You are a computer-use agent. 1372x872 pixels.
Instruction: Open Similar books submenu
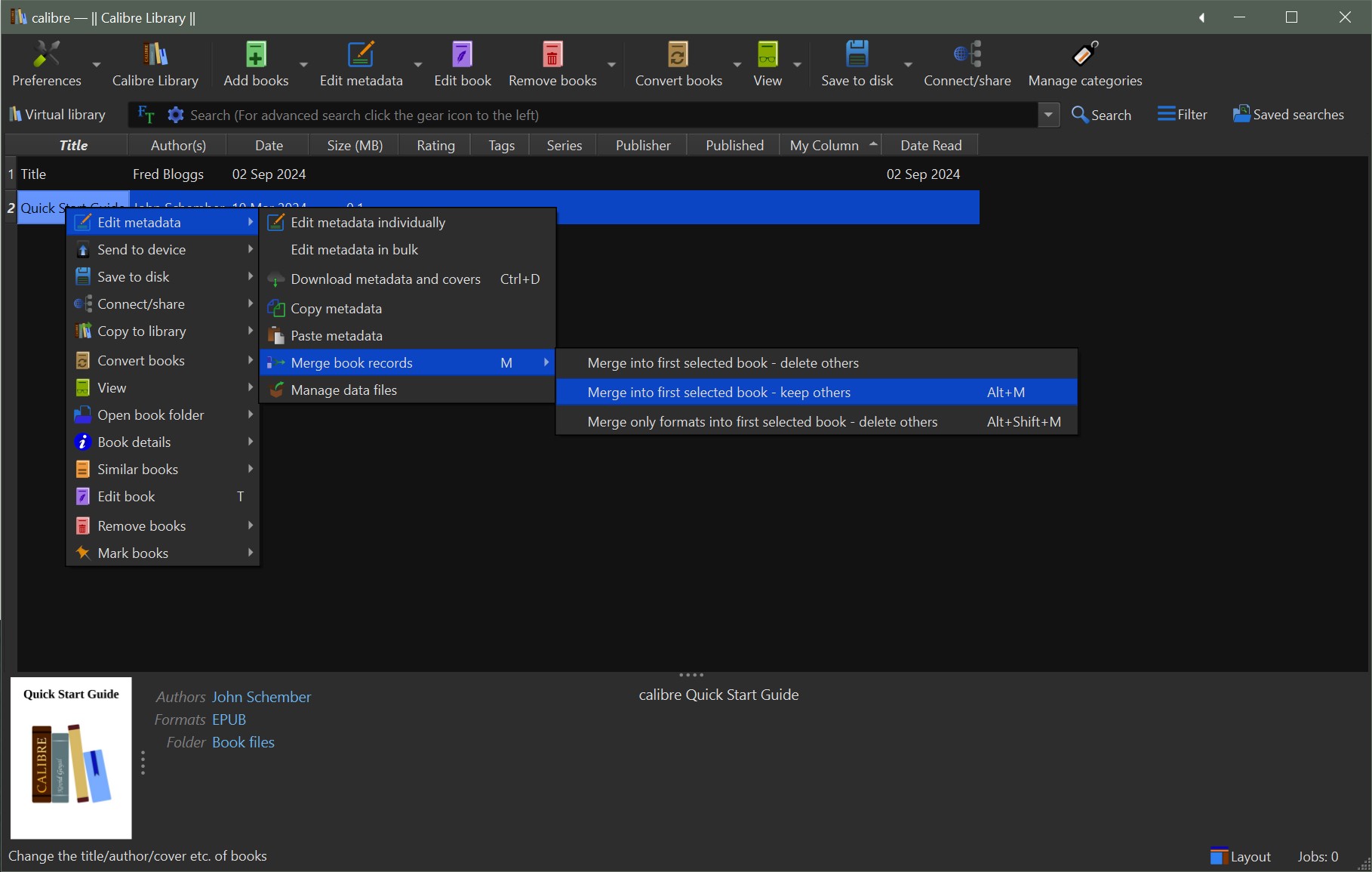[x=163, y=470]
